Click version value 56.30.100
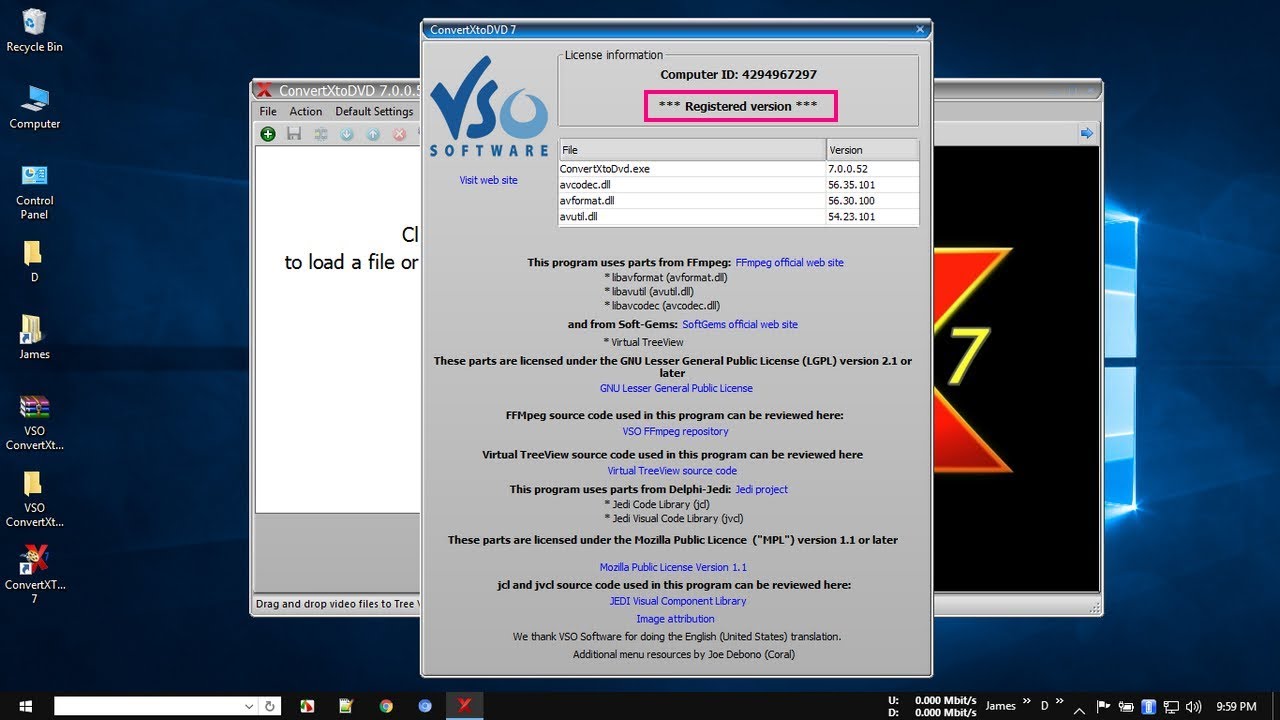The width and height of the screenshot is (1280, 720). pyautogui.click(x=851, y=201)
